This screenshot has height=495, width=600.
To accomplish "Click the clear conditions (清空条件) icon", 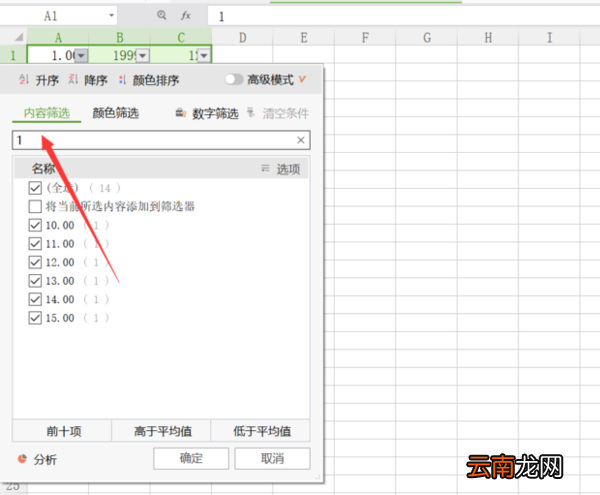I will point(251,113).
